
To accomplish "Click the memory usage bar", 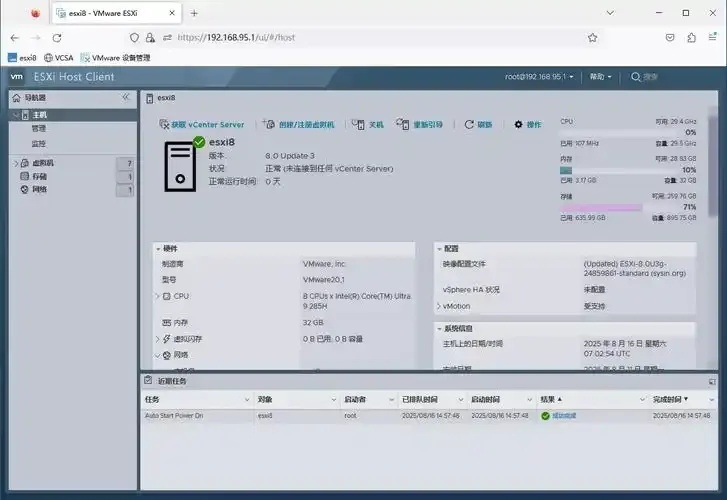I will click(619, 170).
